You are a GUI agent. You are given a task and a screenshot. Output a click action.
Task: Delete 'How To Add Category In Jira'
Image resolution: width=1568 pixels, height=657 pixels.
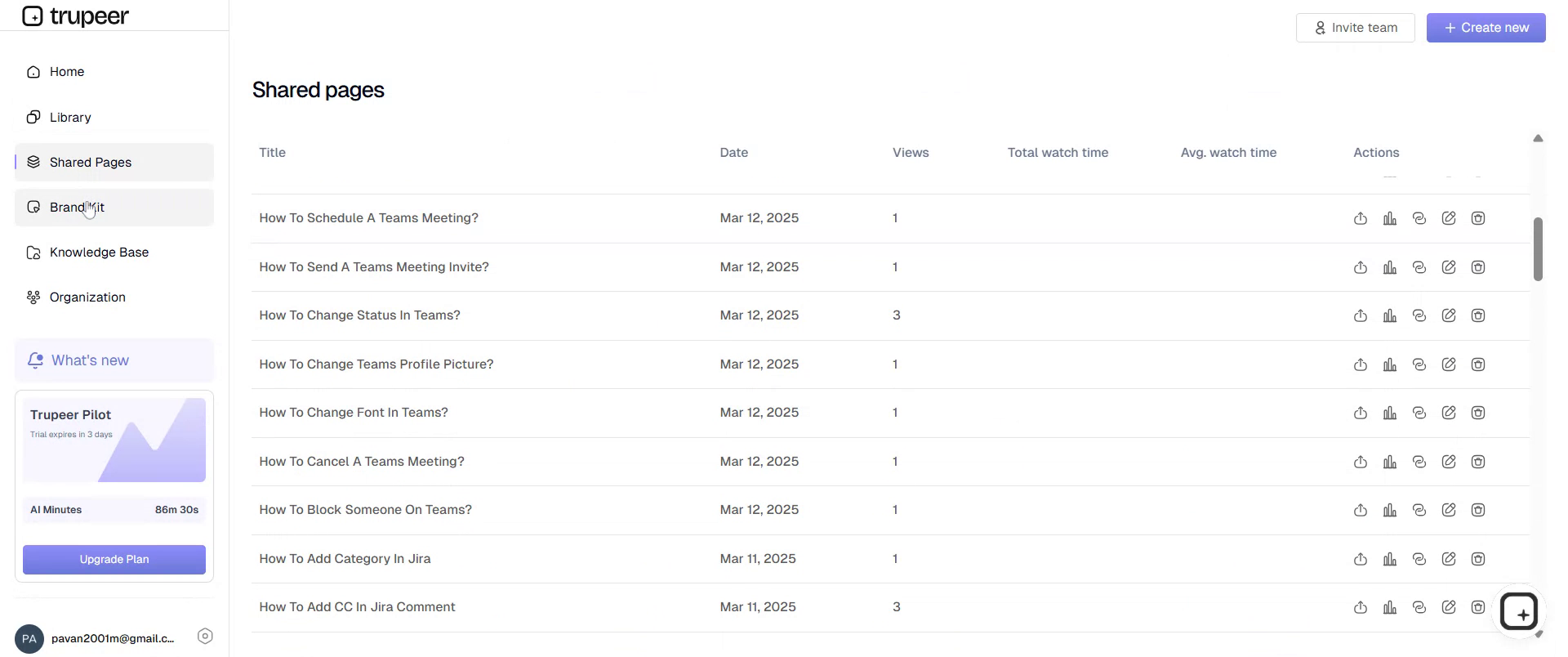1478,559
